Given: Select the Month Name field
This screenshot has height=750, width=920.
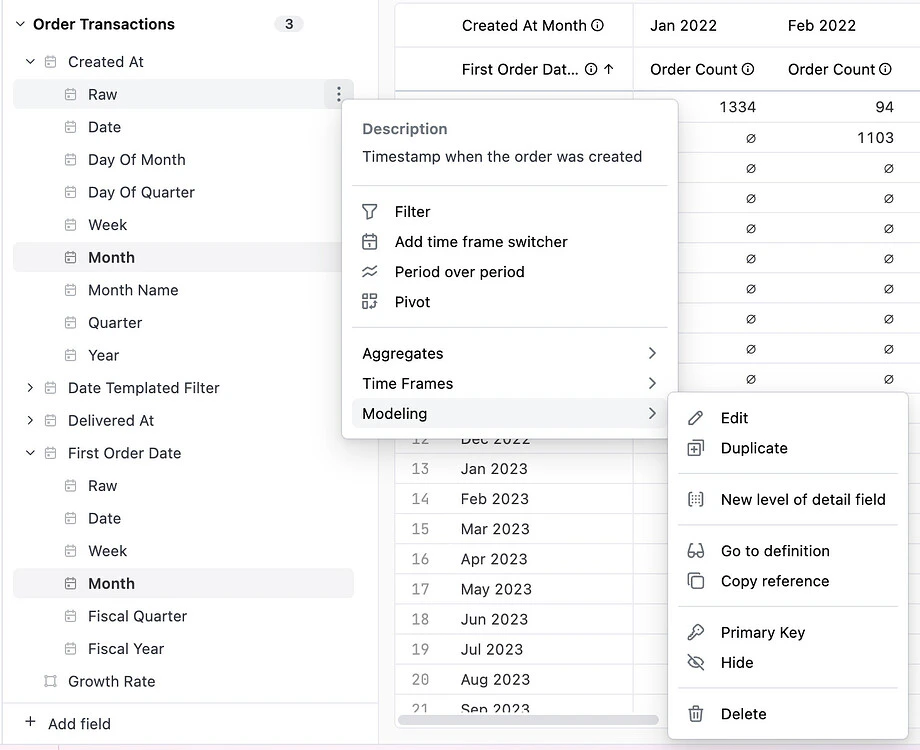Looking at the screenshot, I should (177, 290).
